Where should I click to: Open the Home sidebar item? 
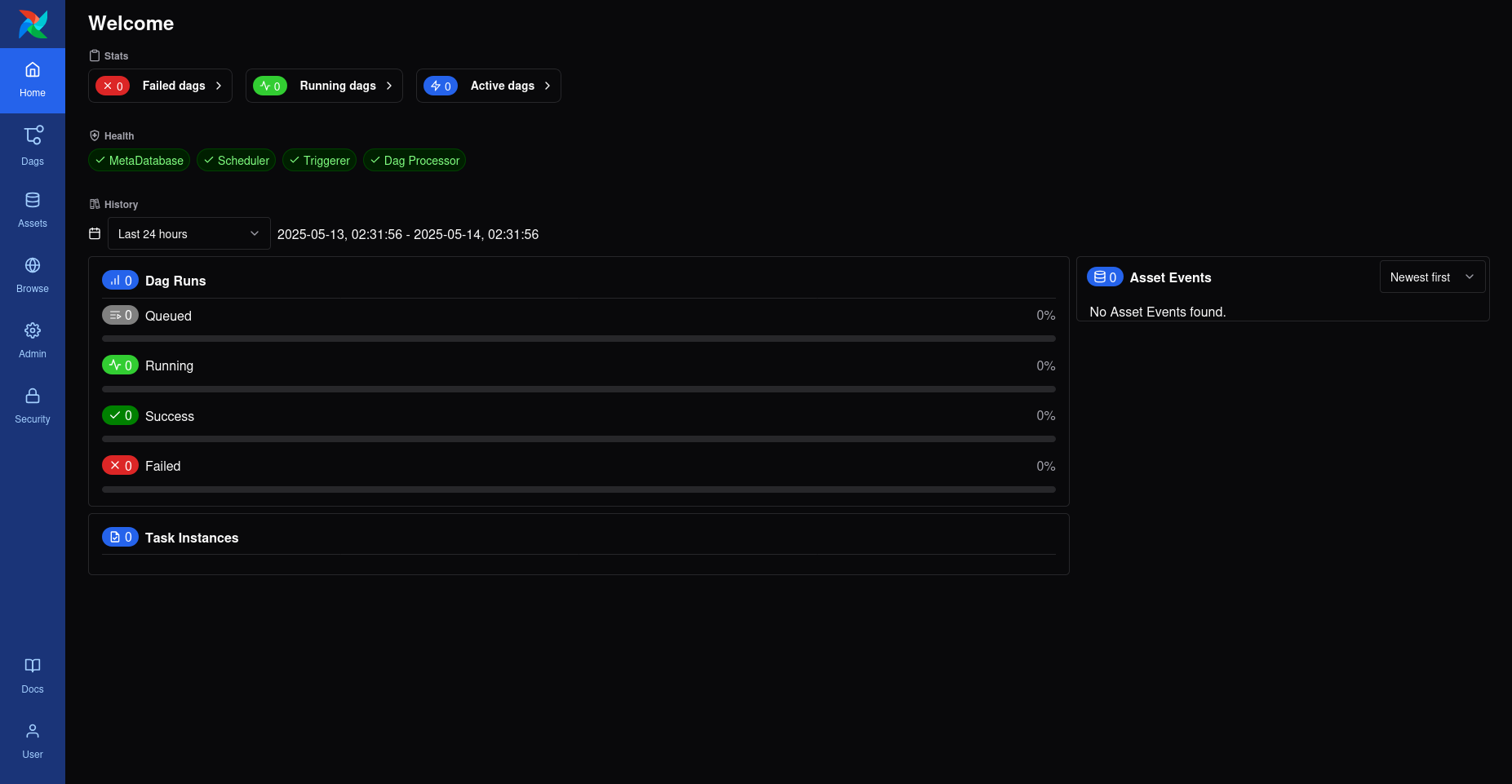tap(33, 80)
